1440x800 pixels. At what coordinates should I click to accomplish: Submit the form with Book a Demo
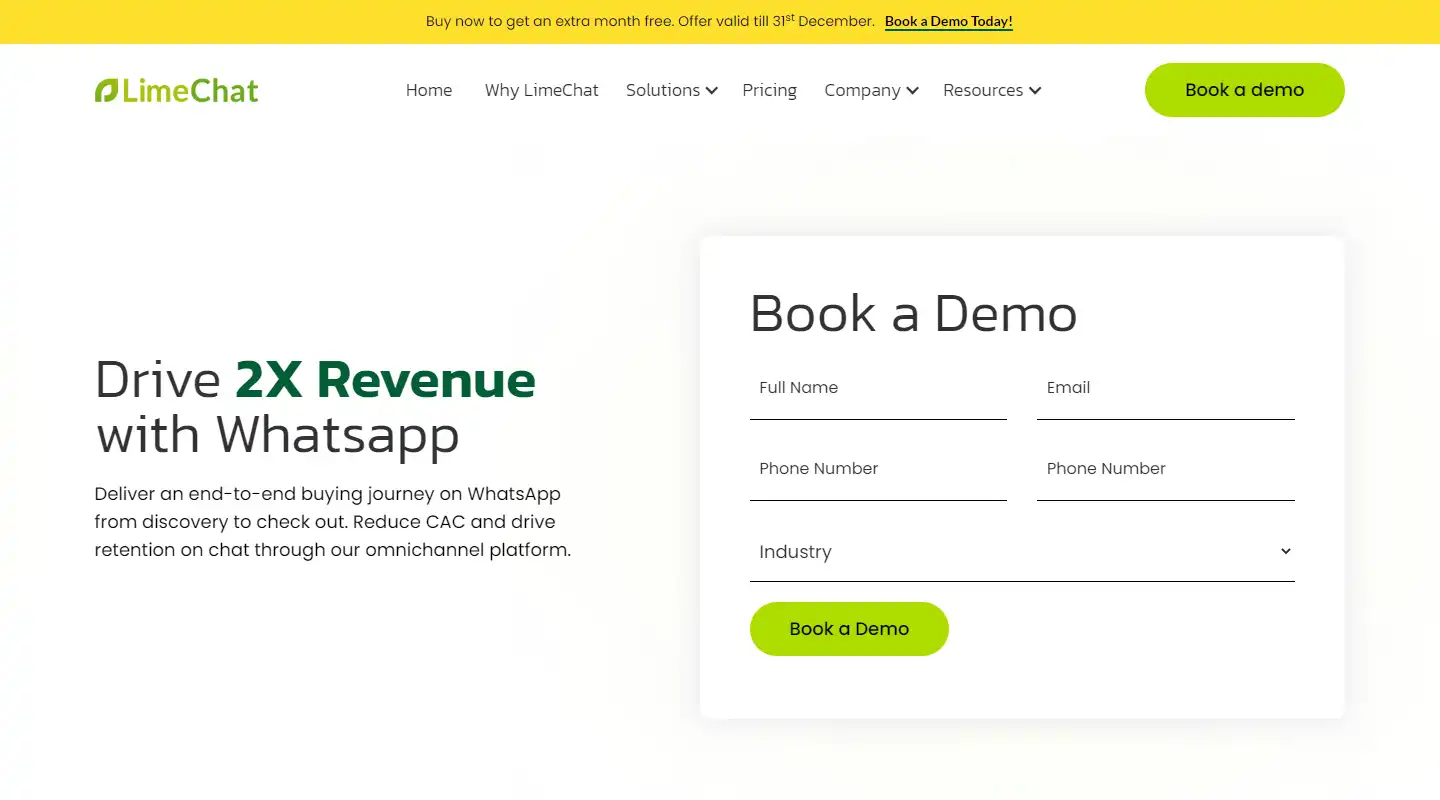(849, 629)
